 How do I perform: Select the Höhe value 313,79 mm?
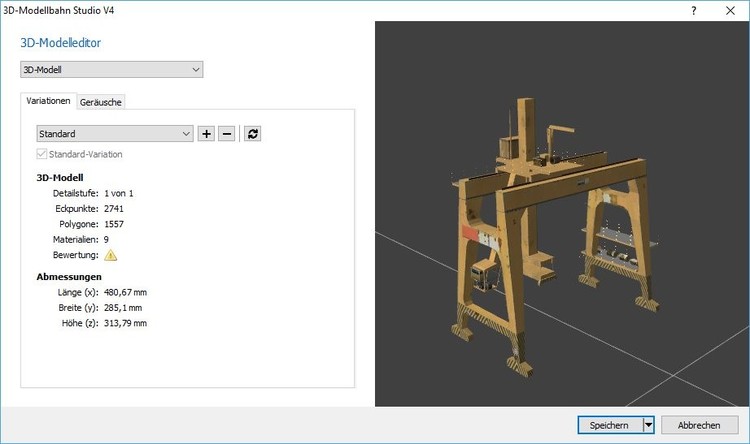[x=125, y=323]
